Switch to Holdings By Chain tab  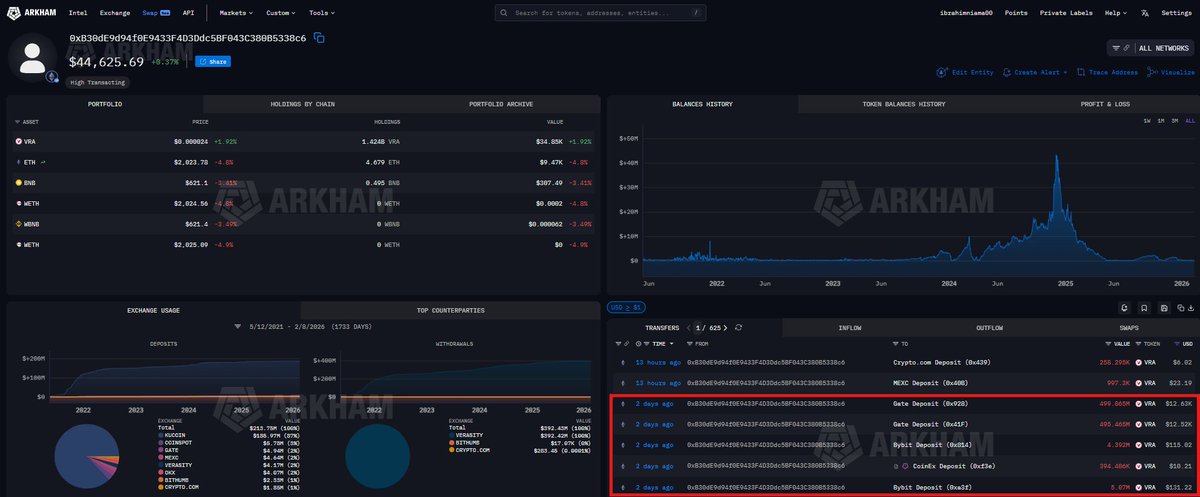(302, 104)
